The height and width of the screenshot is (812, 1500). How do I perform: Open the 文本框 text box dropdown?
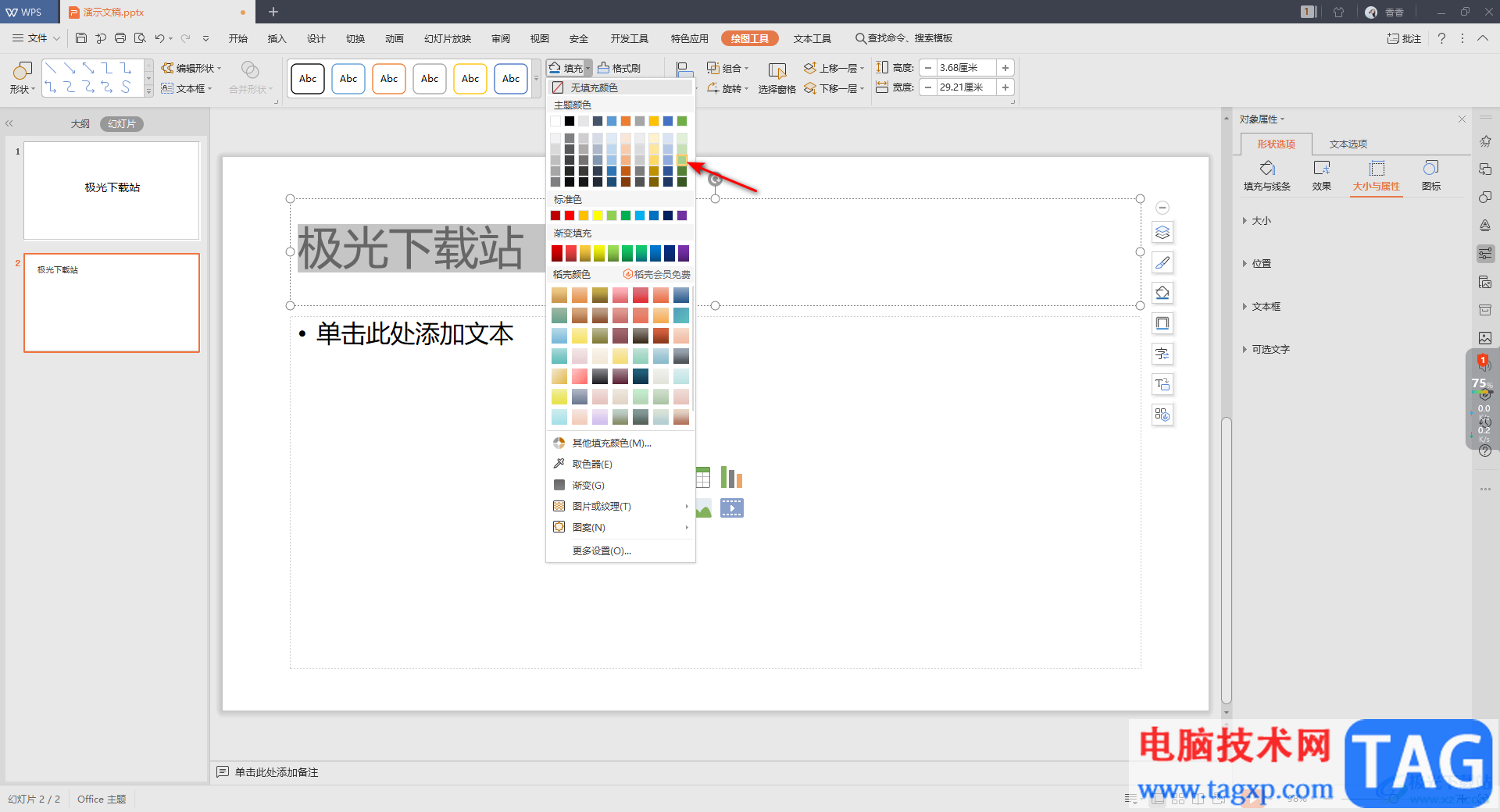(187, 88)
